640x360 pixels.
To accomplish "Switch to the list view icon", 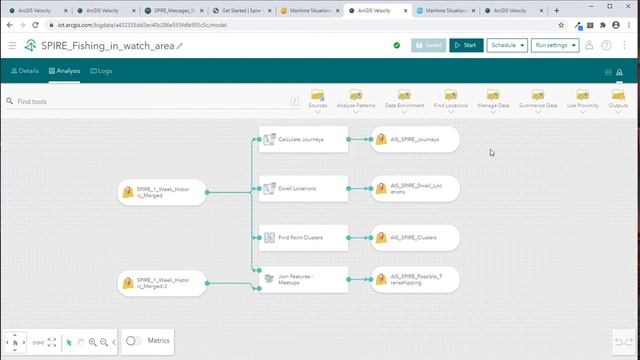I will tap(608, 72).
